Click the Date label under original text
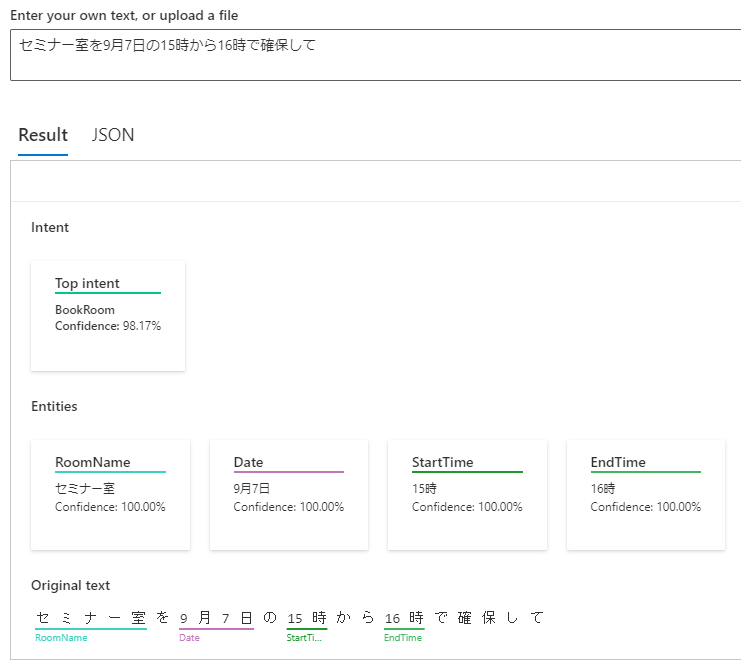The image size is (741, 669). point(189,638)
